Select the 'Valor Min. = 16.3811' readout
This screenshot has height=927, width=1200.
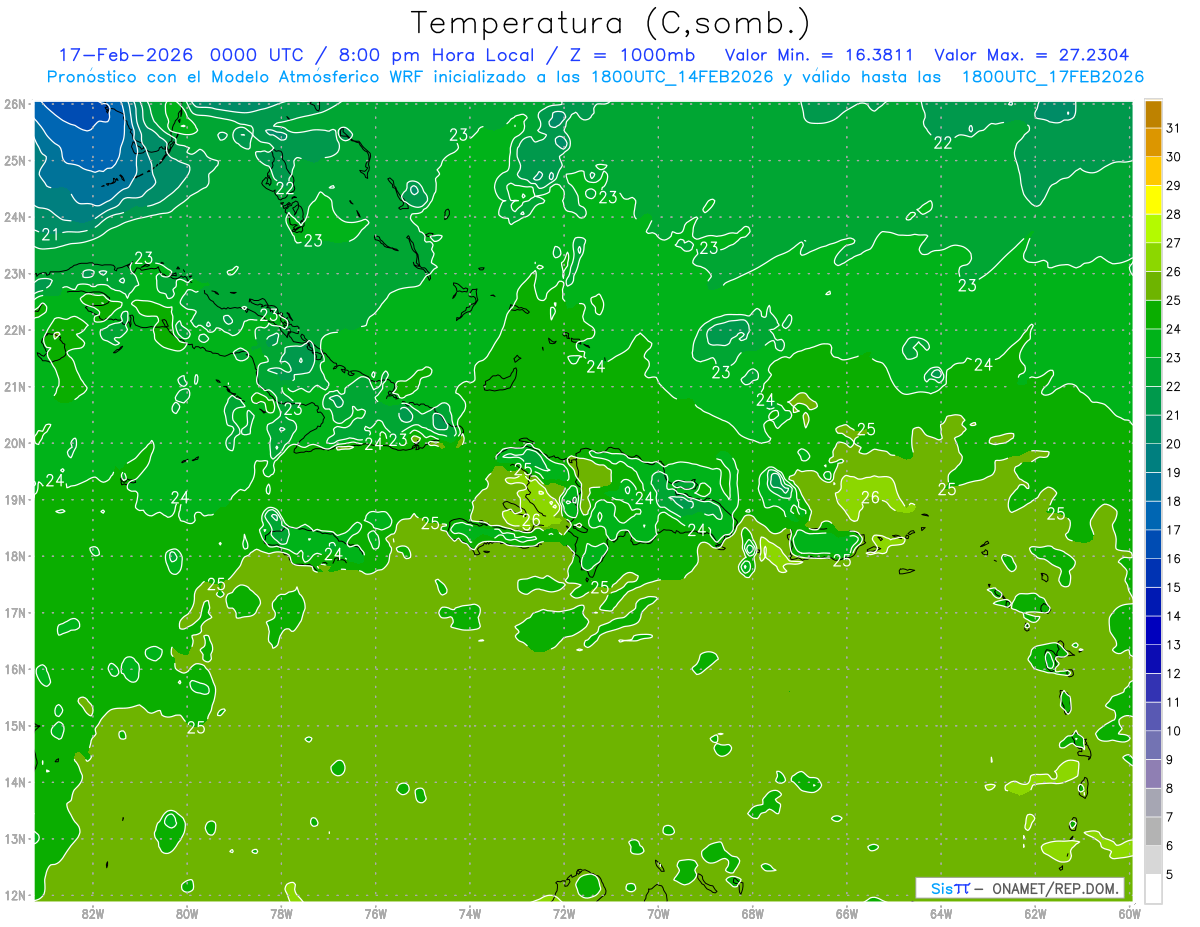click(819, 55)
